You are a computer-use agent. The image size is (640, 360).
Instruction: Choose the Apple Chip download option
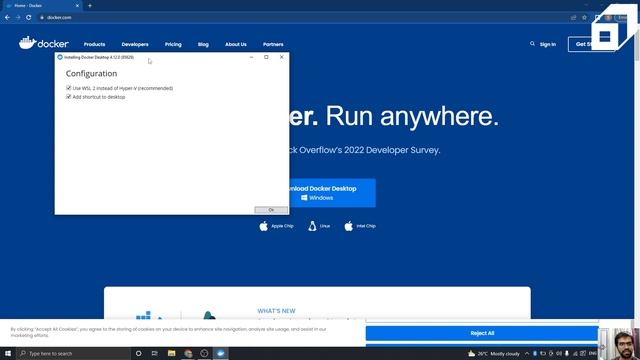click(276, 226)
